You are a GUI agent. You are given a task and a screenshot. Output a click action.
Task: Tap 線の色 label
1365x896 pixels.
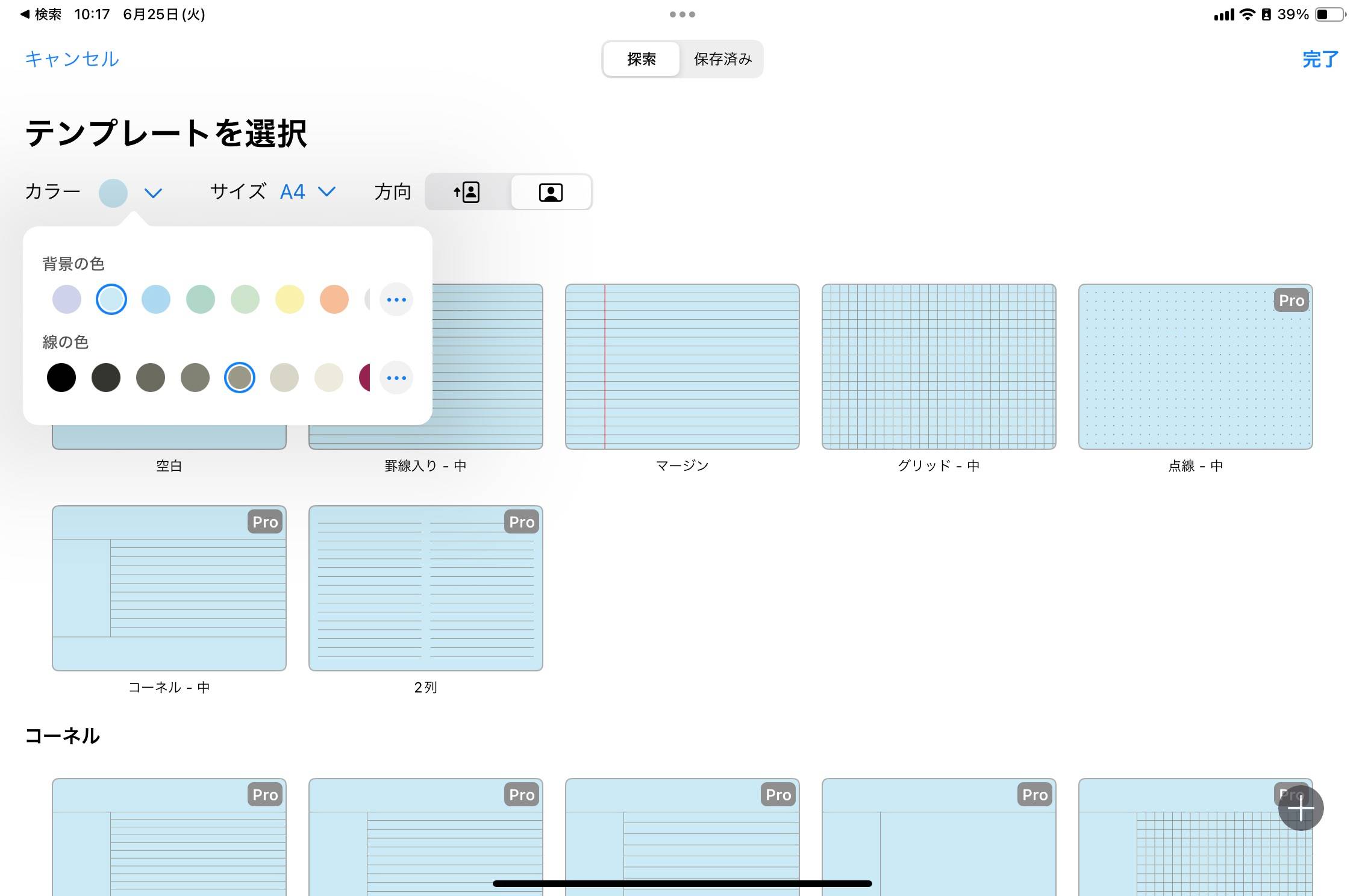[66, 342]
